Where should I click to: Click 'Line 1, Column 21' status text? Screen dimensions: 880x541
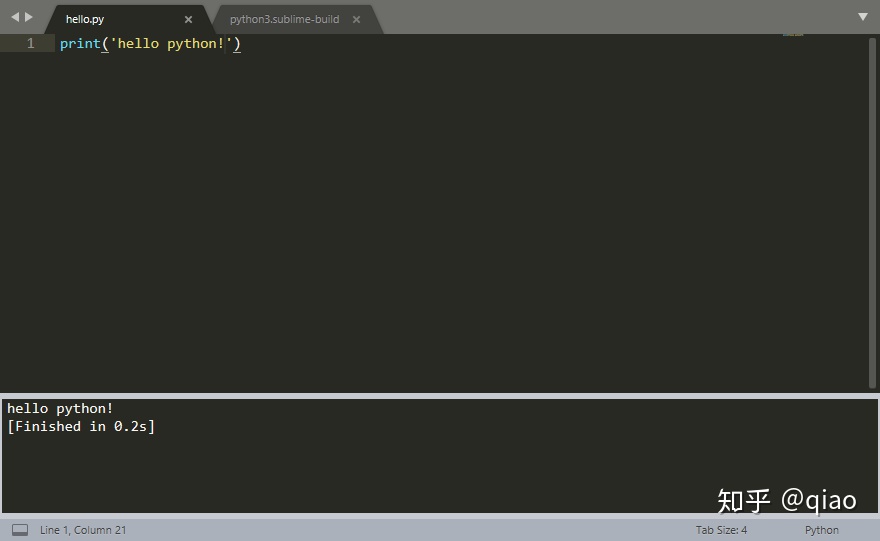tap(83, 530)
